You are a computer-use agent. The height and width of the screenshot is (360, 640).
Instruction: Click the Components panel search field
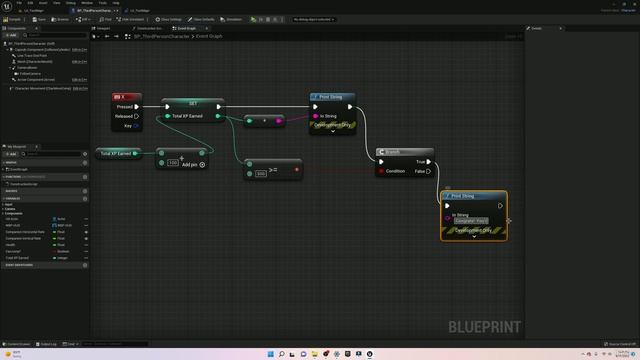56,35
